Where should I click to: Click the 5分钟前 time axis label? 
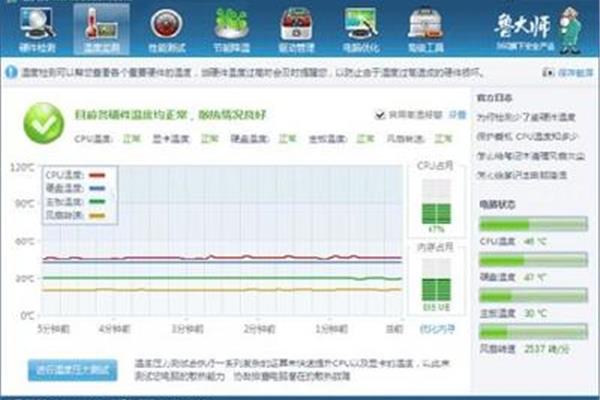(54, 329)
